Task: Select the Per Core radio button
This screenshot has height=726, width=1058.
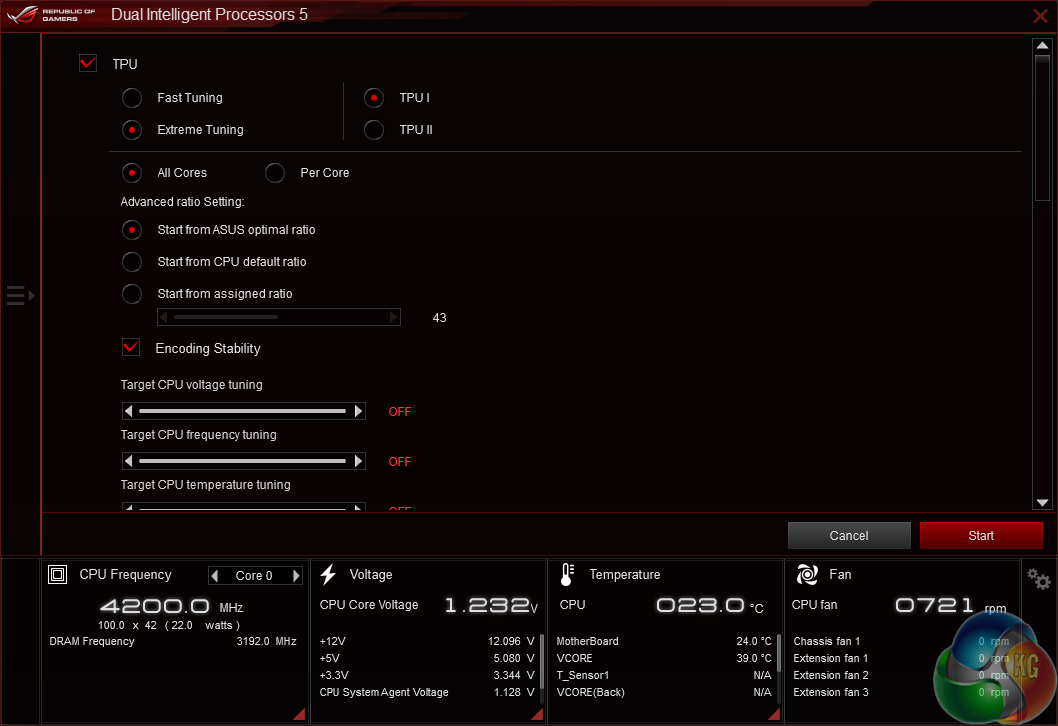Action: (275, 173)
